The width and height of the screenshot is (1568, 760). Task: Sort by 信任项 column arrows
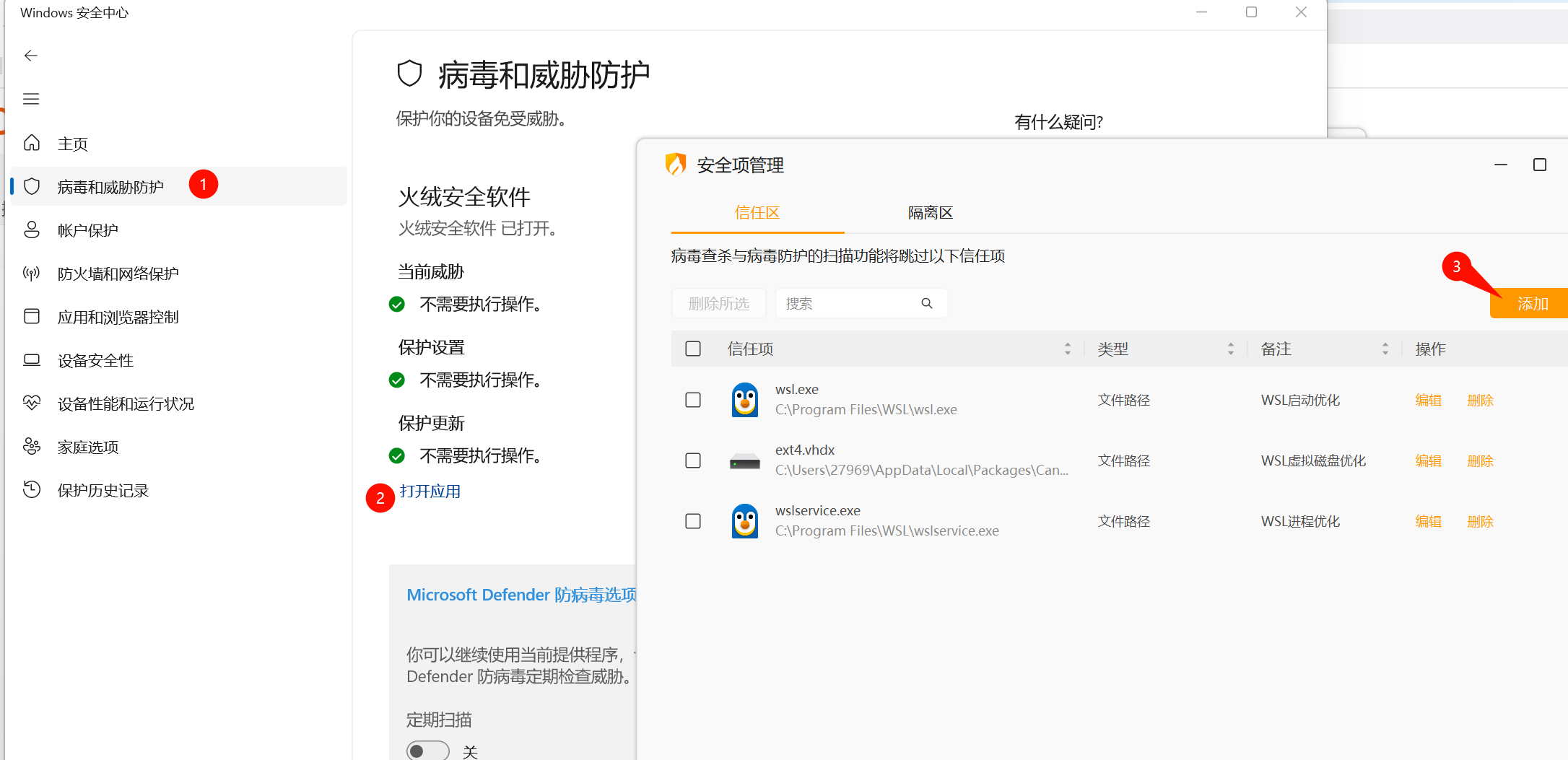tap(1068, 349)
